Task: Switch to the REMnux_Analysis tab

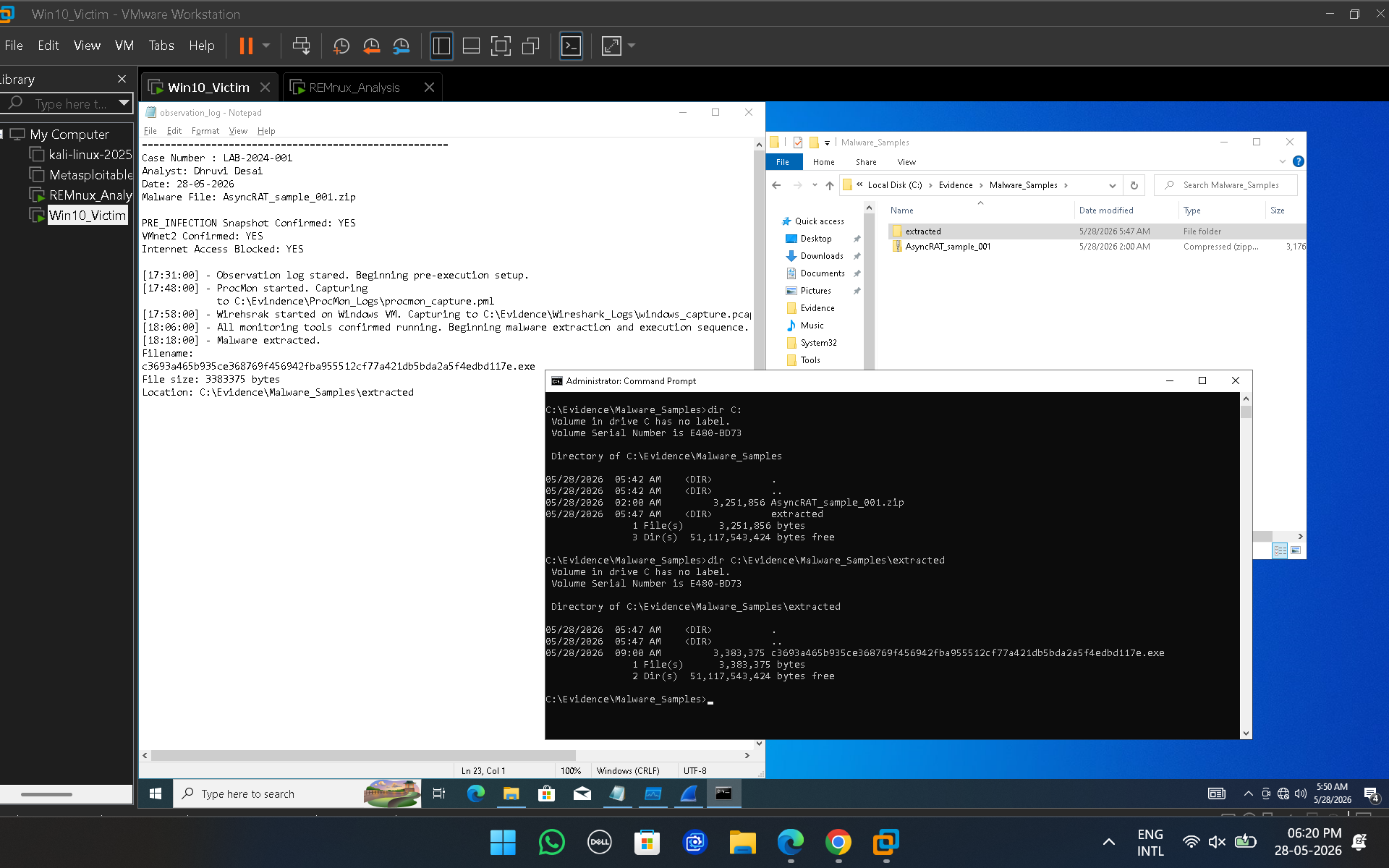Action: point(354,88)
